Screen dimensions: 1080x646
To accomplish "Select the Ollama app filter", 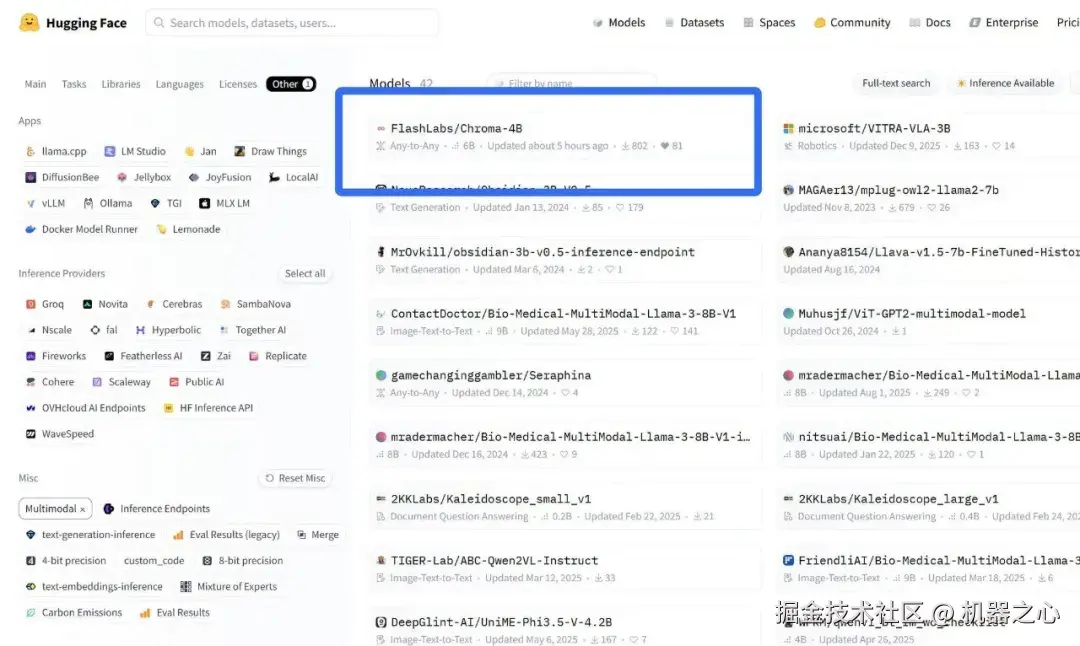I will pyautogui.click(x=107, y=203).
